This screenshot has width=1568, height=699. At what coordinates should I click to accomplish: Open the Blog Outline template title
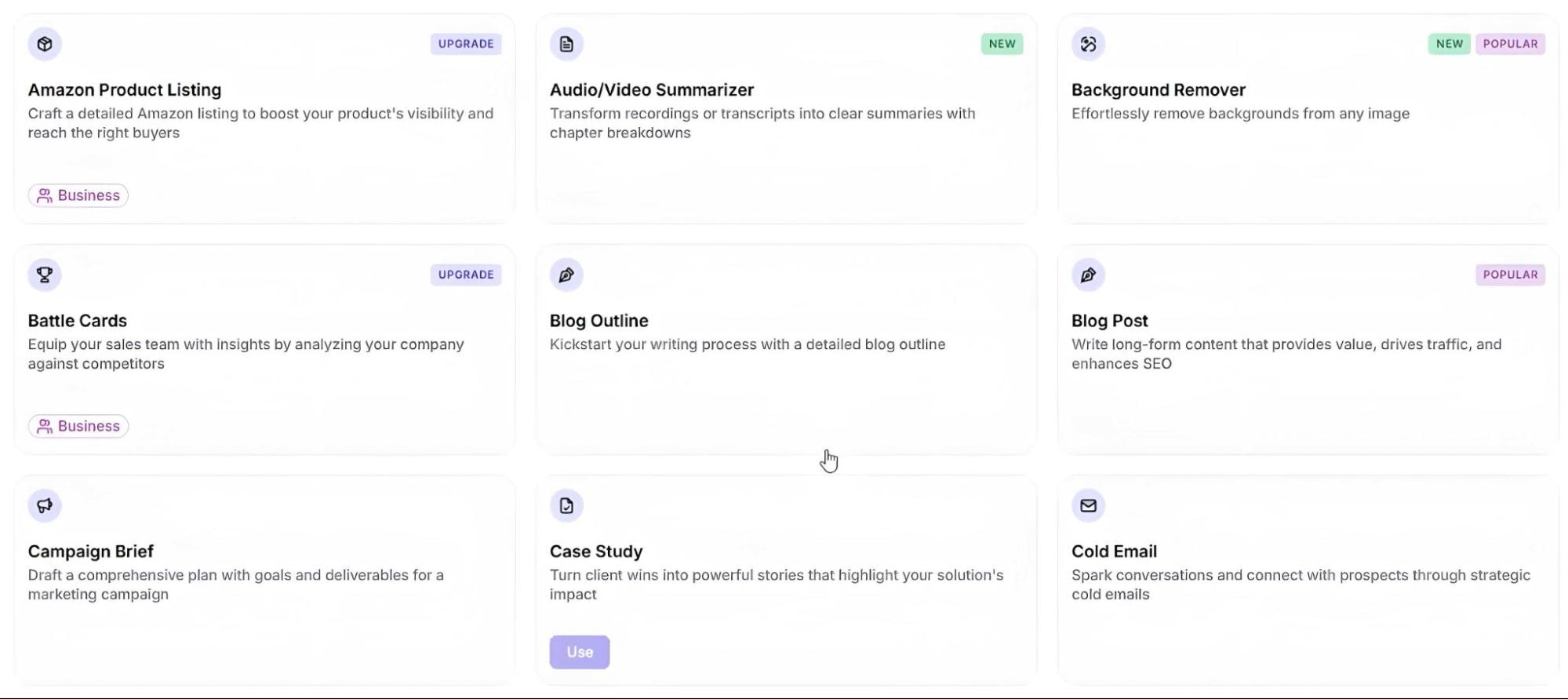coord(598,321)
